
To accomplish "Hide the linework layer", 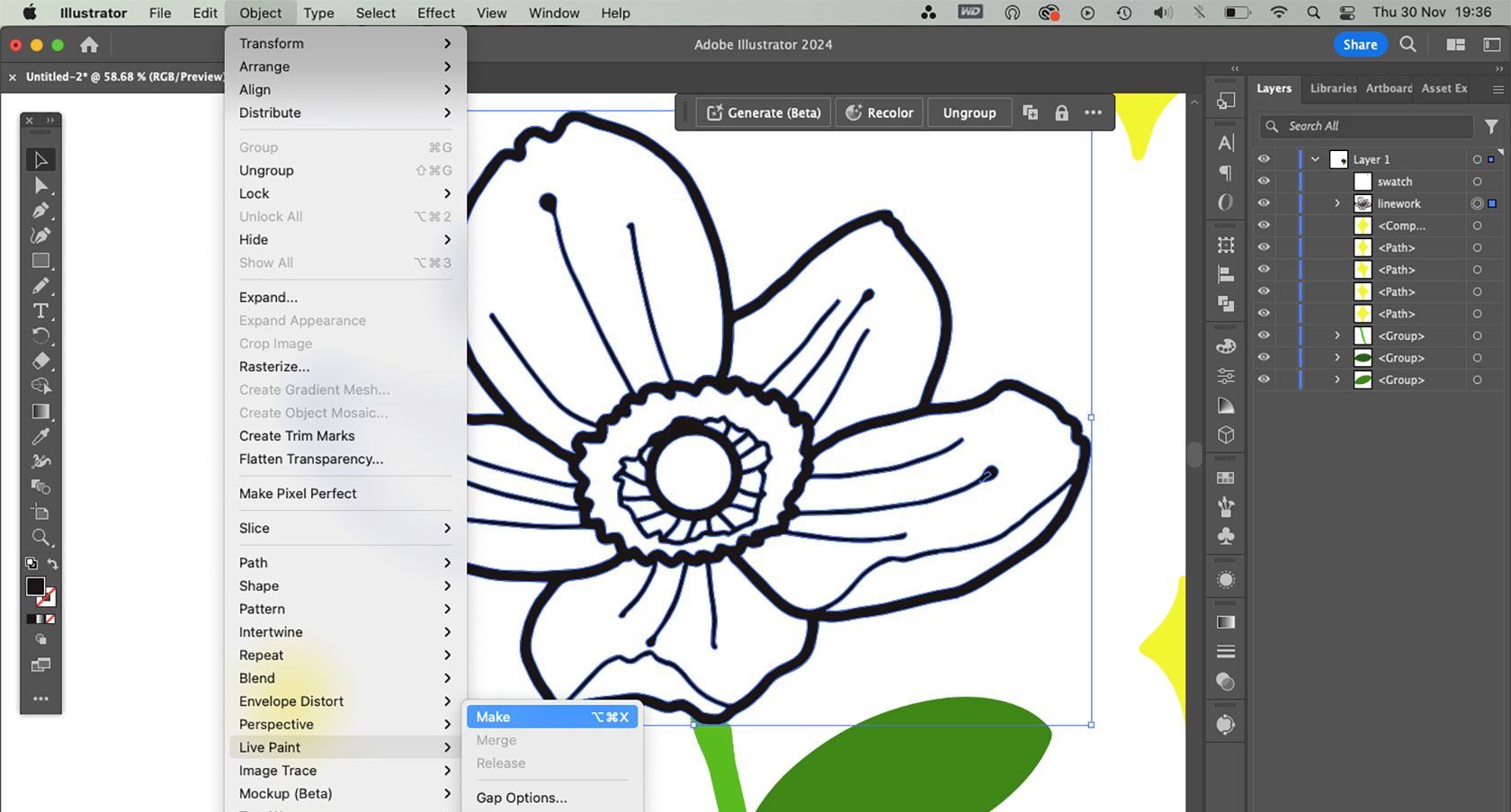I will pos(1264,203).
